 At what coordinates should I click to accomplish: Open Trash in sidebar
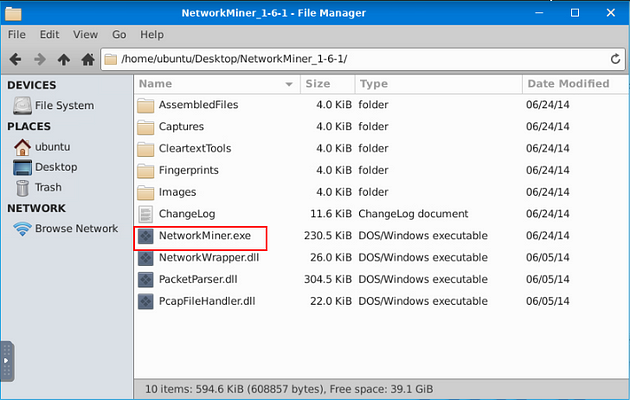(38, 188)
